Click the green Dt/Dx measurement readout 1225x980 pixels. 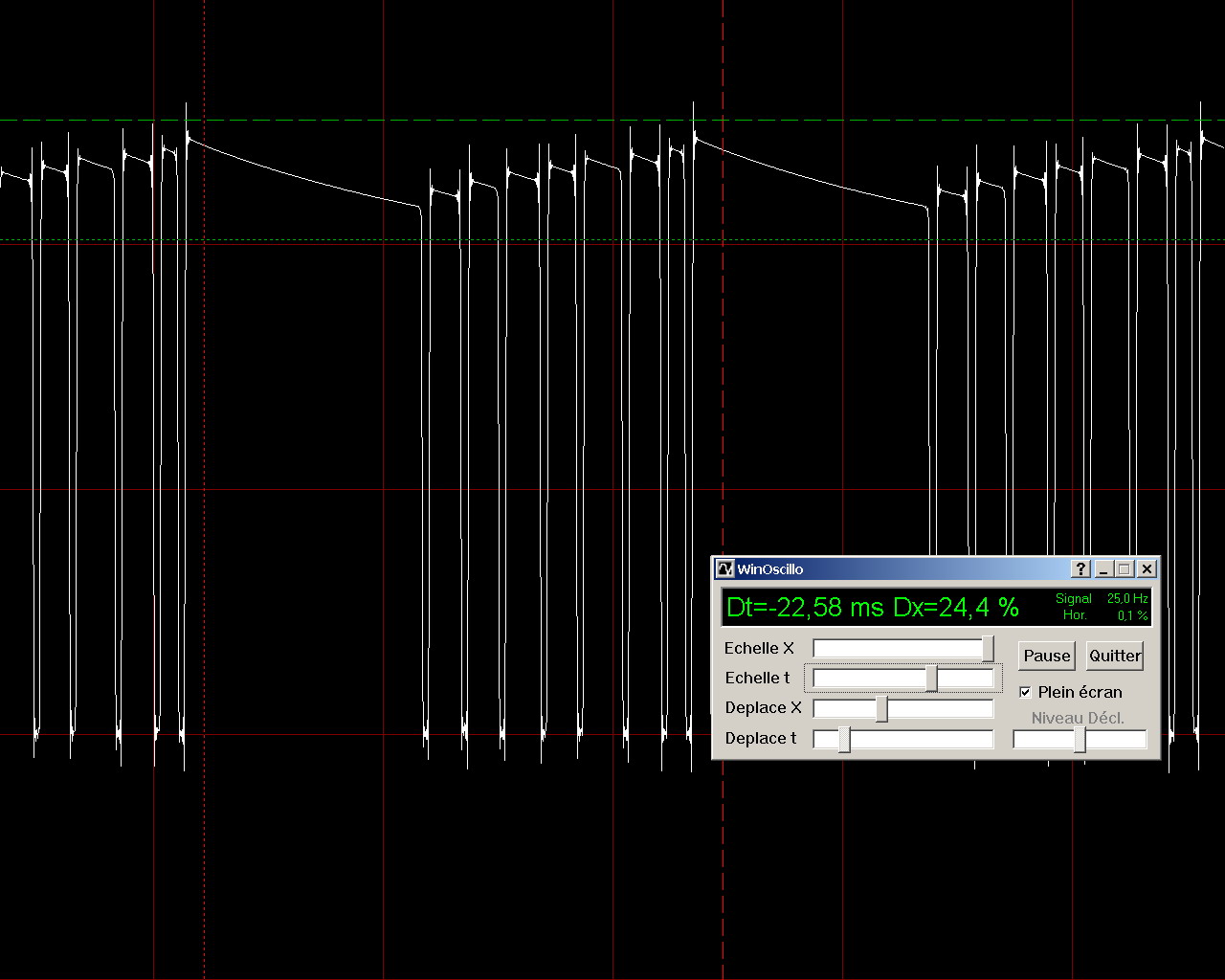click(x=873, y=608)
